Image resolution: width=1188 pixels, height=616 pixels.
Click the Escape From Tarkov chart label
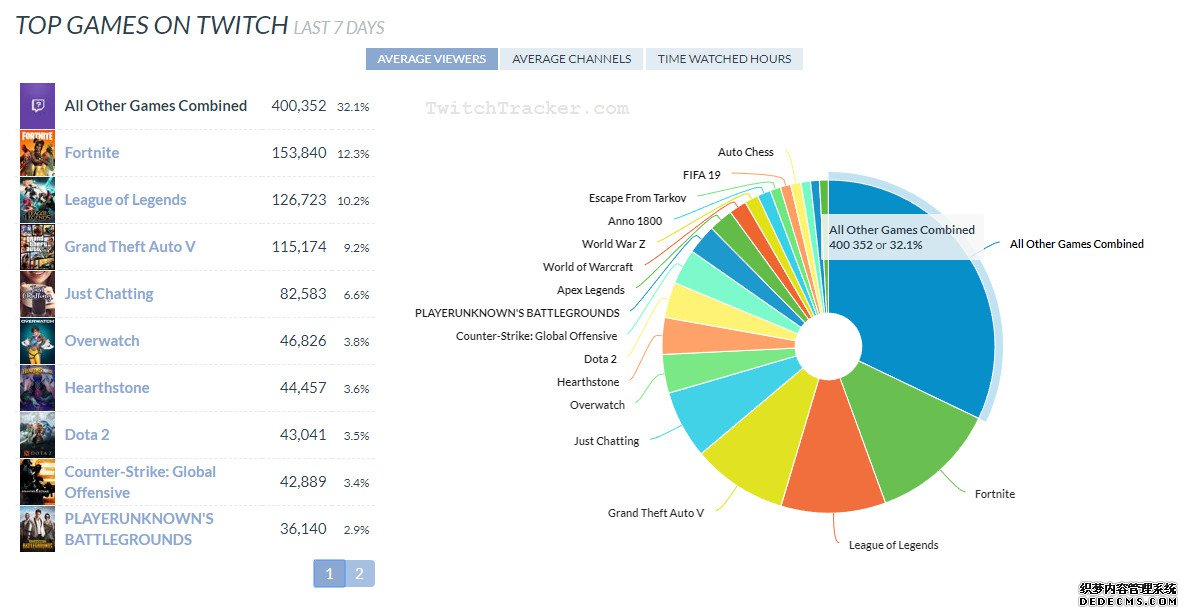(x=637, y=199)
